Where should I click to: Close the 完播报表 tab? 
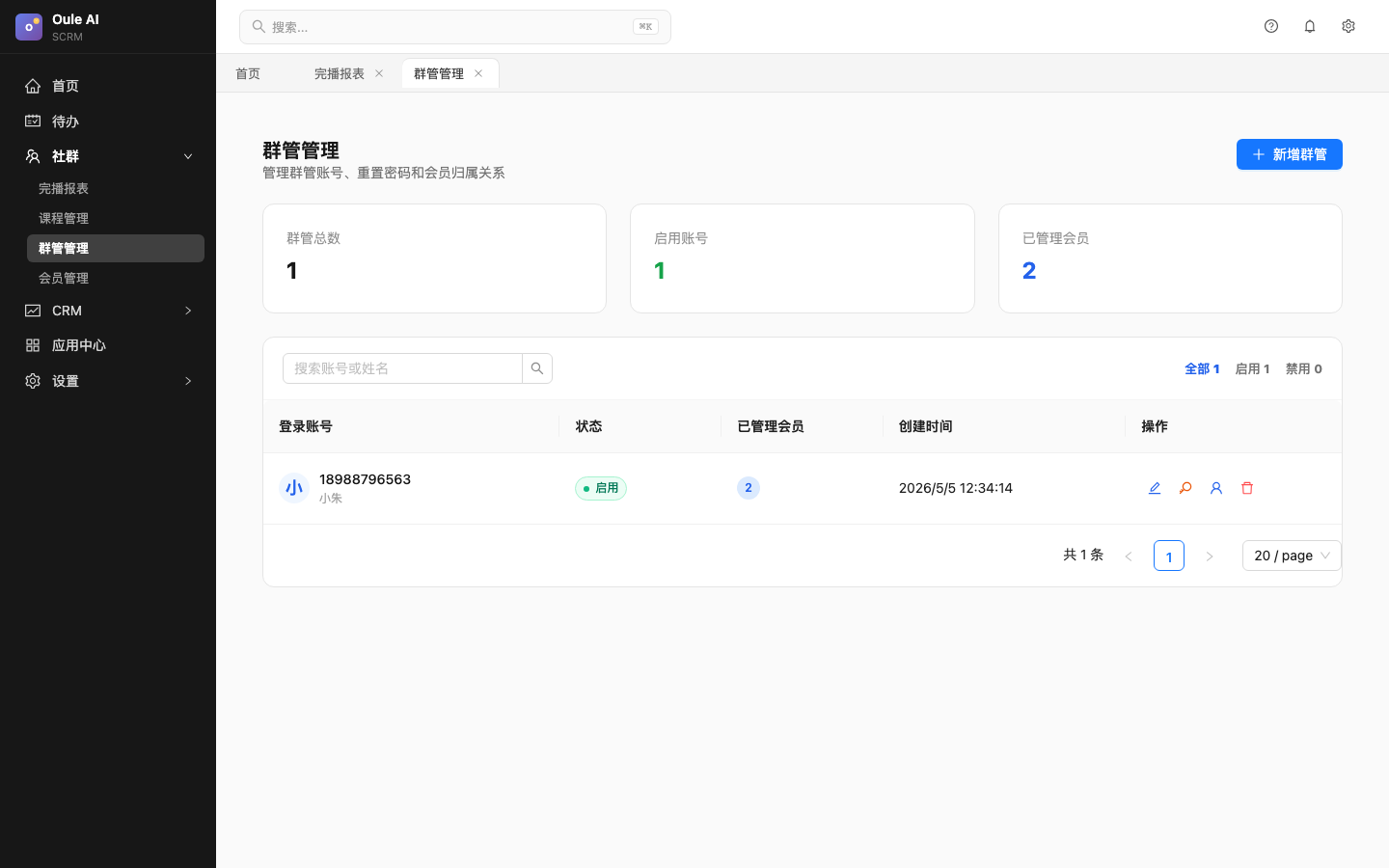pos(379,73)
